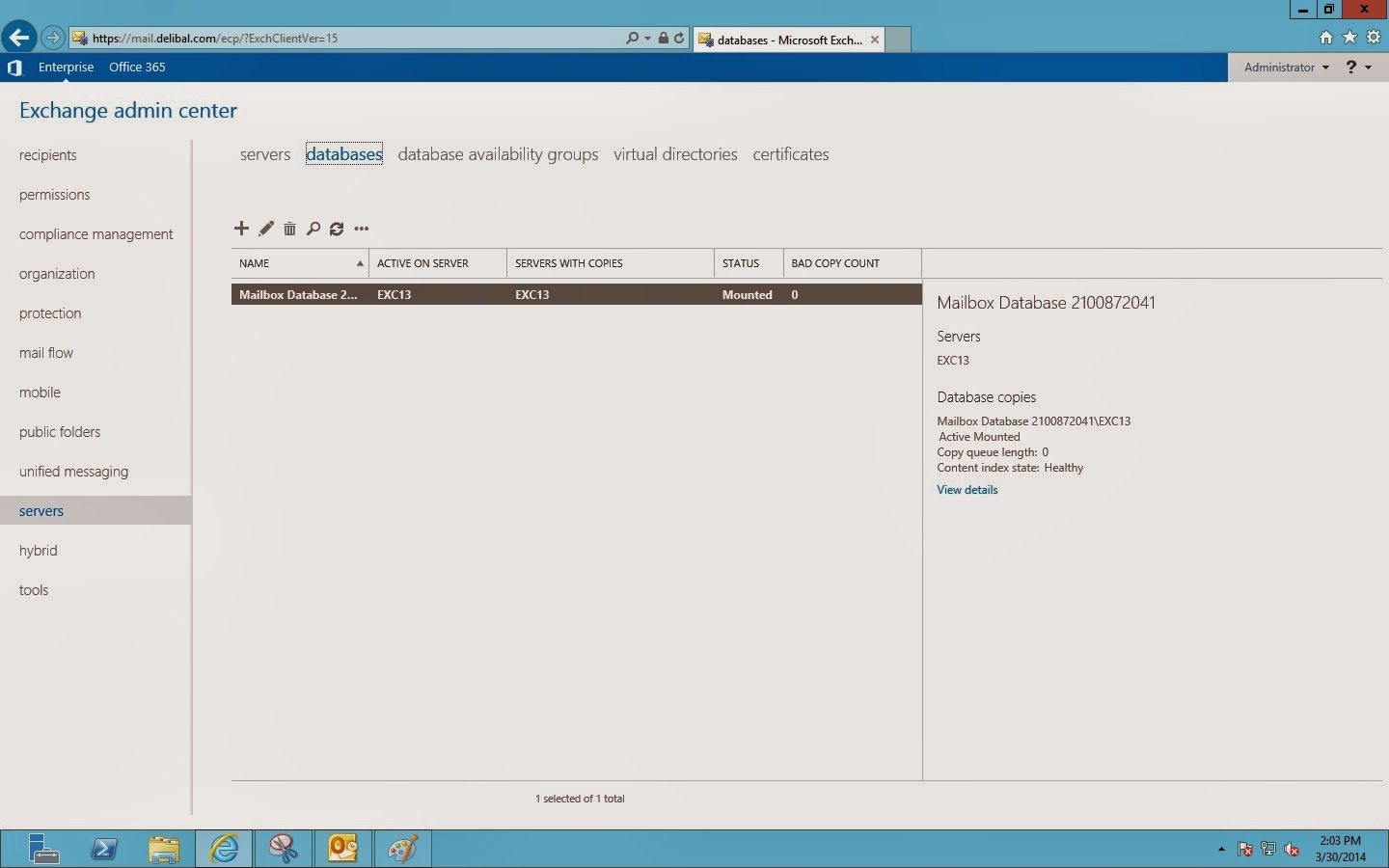The image size is (1389, 868).
Task: Sort by the NAME column header
Action: 299,263
